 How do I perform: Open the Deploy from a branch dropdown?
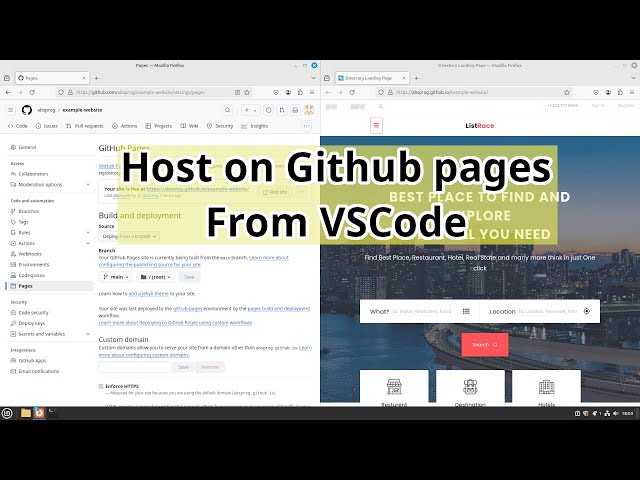[129, 236]
